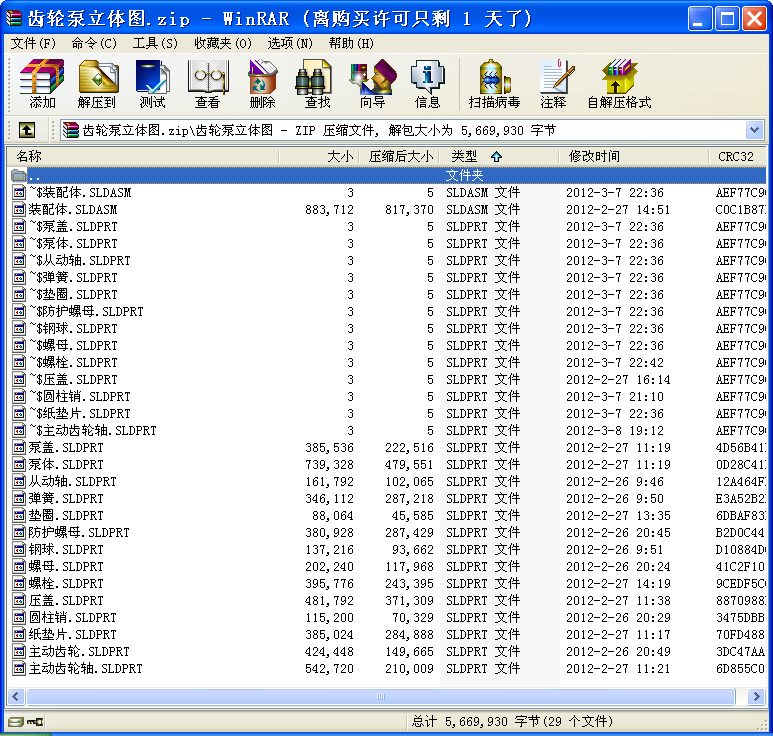Select the 装配体.SLDASM file

coord(72,210)
